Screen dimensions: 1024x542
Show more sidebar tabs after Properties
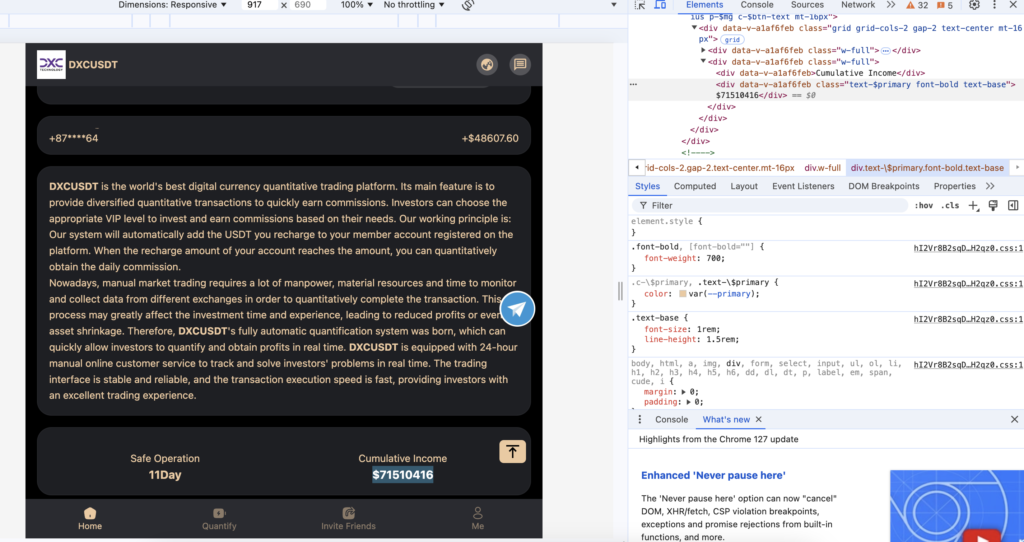pyautogui.click(x=990, y=186)
